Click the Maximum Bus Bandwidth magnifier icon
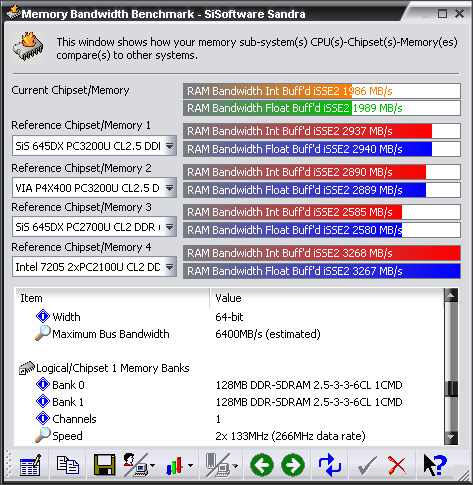 (43, 333)
